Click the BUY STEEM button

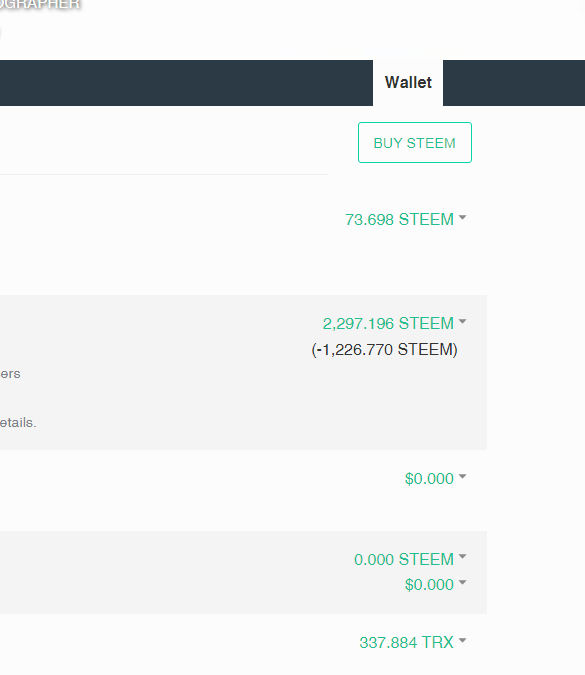(x=415, y=142)
